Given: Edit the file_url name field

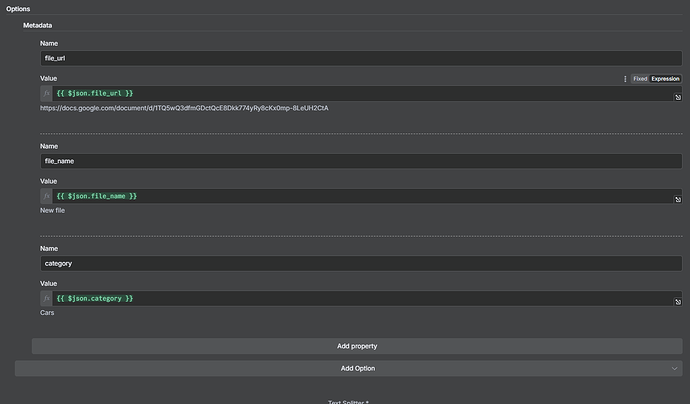Looking at the screenshot, I should click(361, 58).
